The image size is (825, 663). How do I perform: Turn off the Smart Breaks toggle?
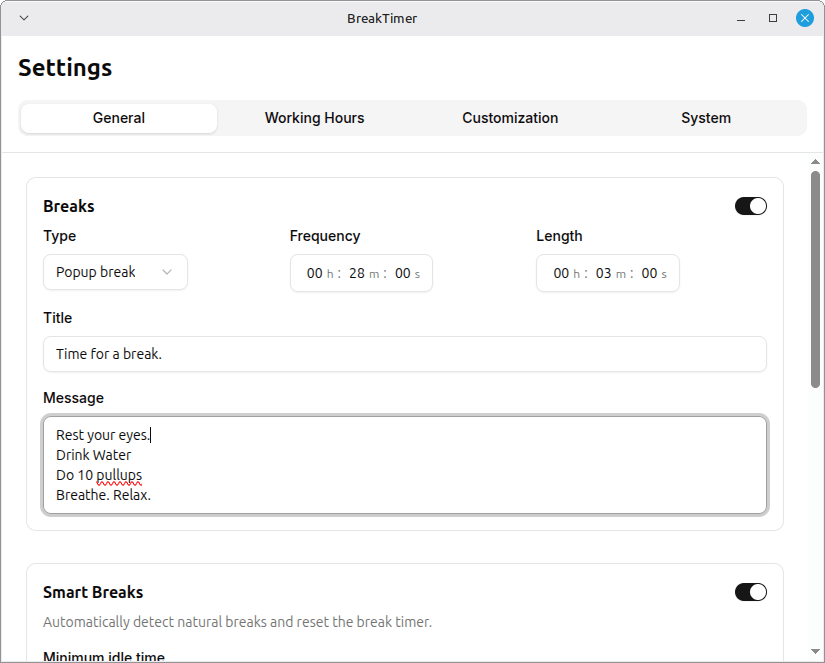pos(750,592)
